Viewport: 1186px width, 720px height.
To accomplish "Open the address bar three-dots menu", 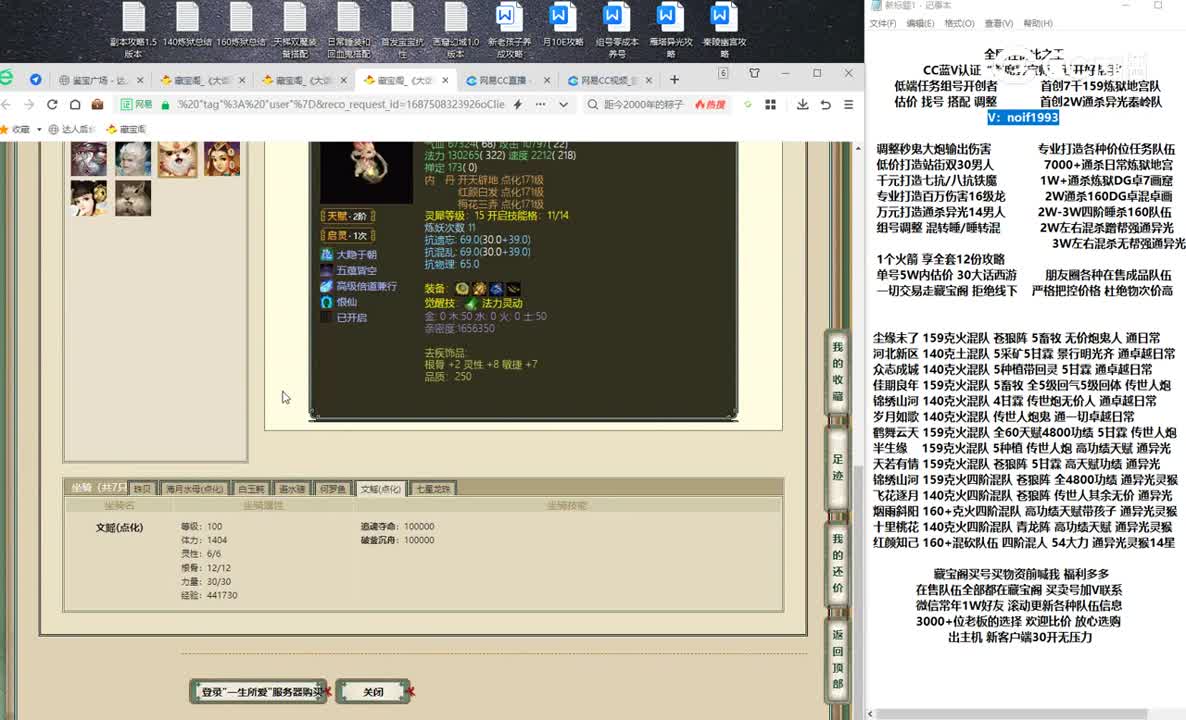I will pyautogui.click(x=540, y=104).
